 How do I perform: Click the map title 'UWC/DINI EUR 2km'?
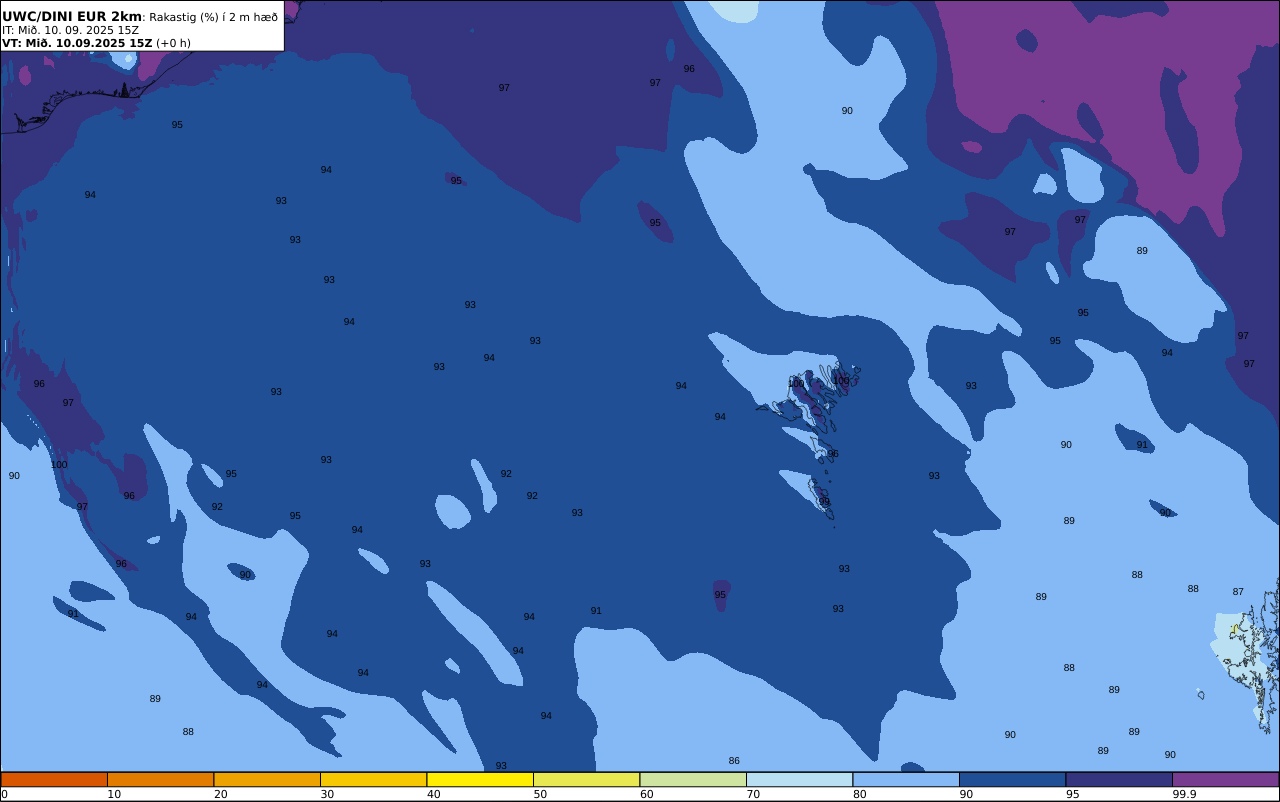point(72,17)
